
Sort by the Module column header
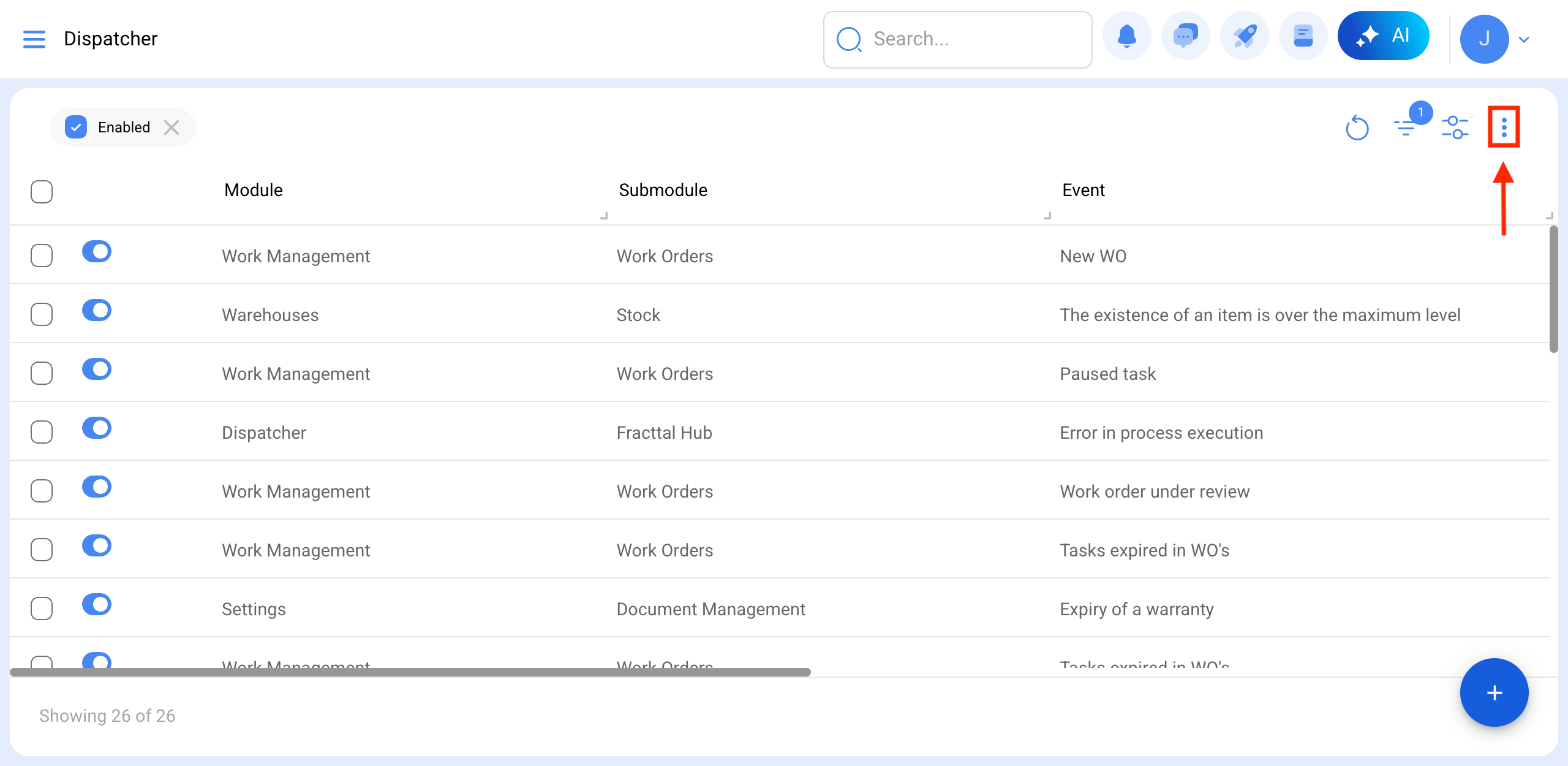point(254,190)
